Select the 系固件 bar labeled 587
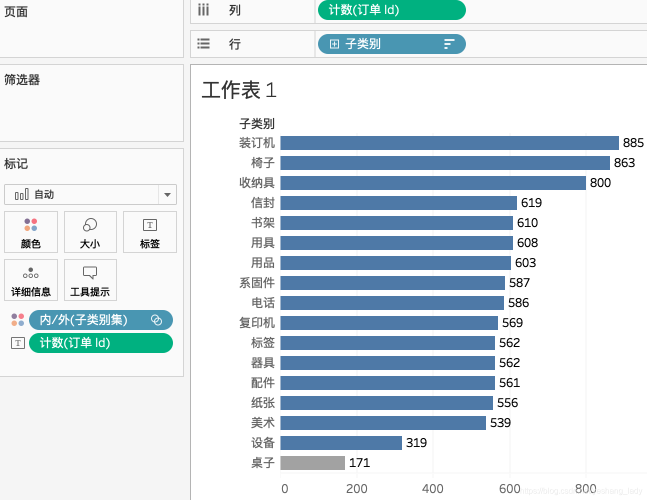 coord(393,283)
